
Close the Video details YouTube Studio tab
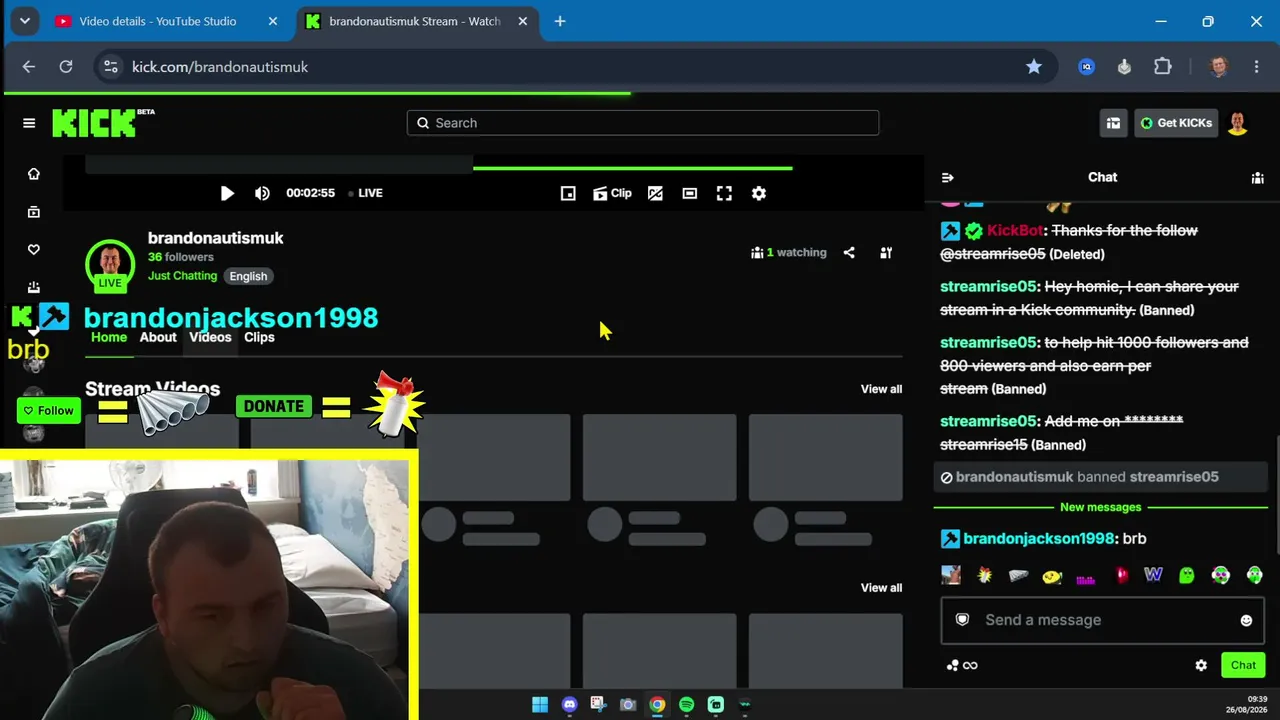tap(273, 21)
